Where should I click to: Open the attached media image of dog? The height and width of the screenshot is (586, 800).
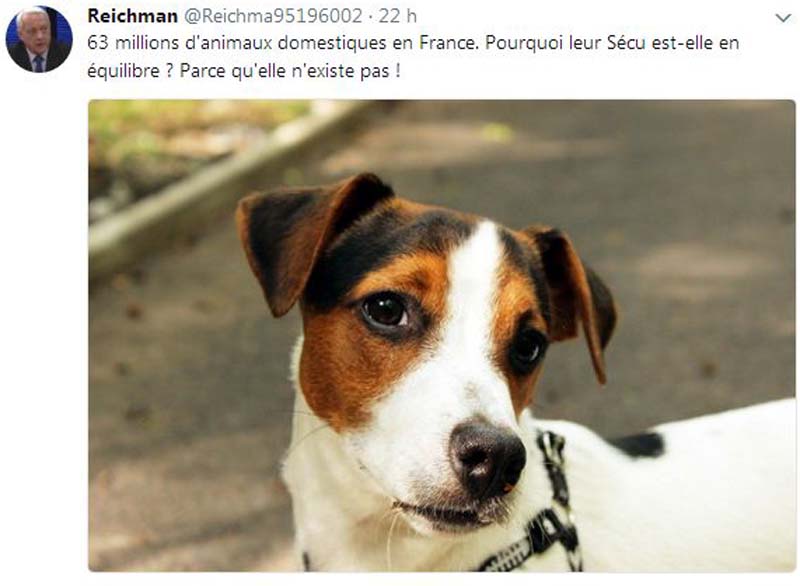click(x=442, y=336)
